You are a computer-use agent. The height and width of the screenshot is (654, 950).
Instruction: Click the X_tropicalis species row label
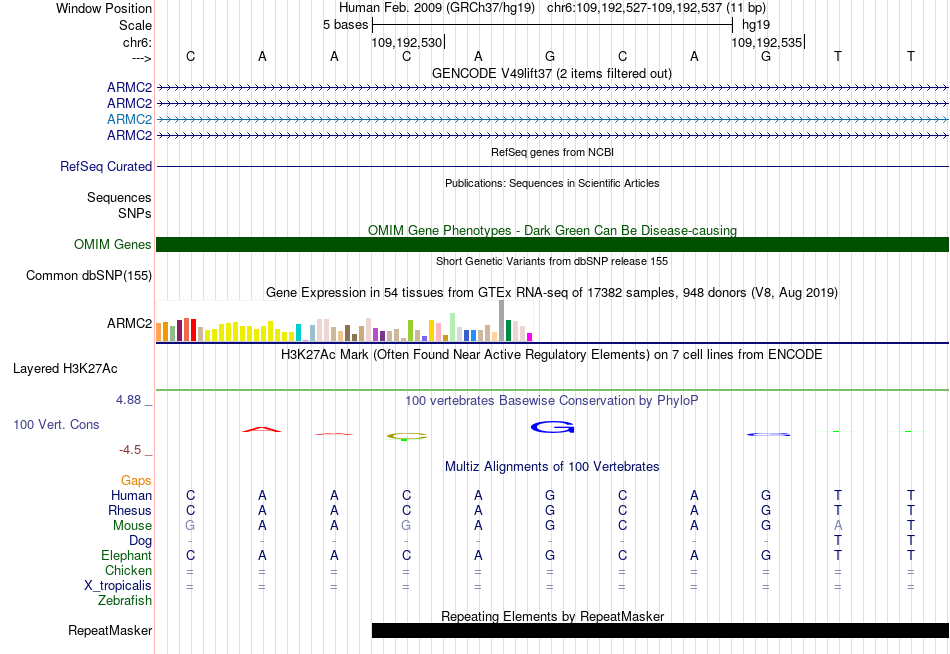(x=118, y=586)
